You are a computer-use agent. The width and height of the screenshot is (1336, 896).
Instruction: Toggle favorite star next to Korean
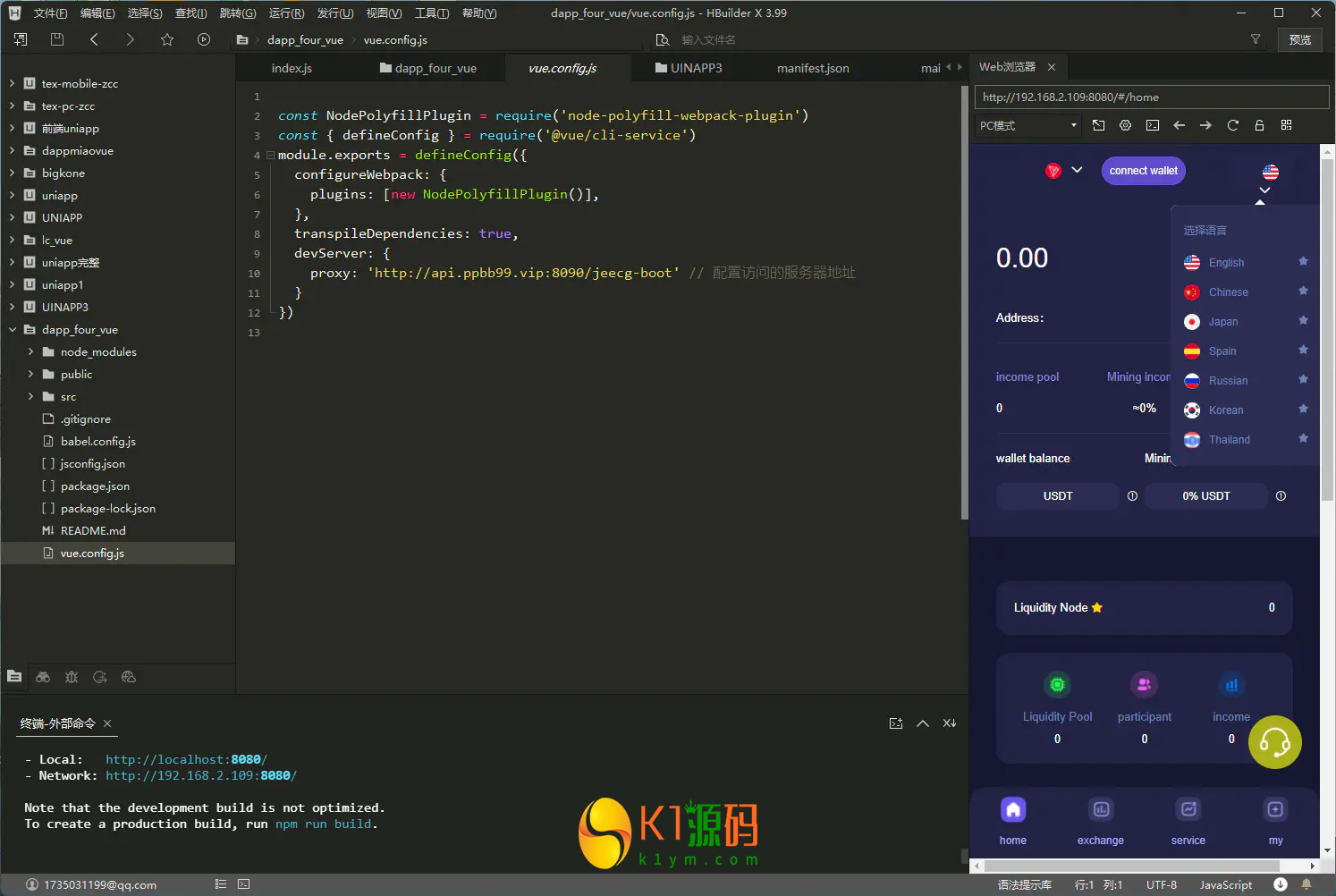(1303, 410)
